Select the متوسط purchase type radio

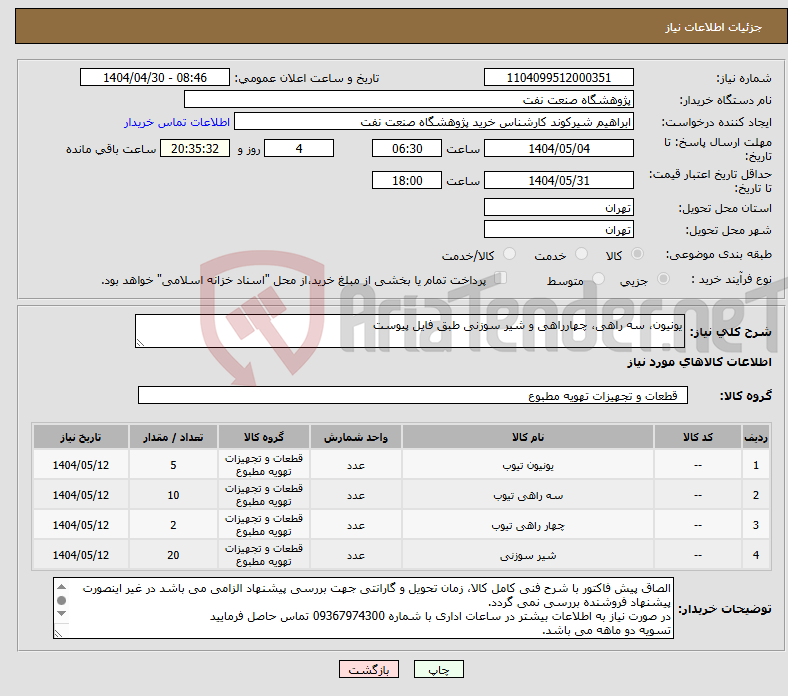599,278
